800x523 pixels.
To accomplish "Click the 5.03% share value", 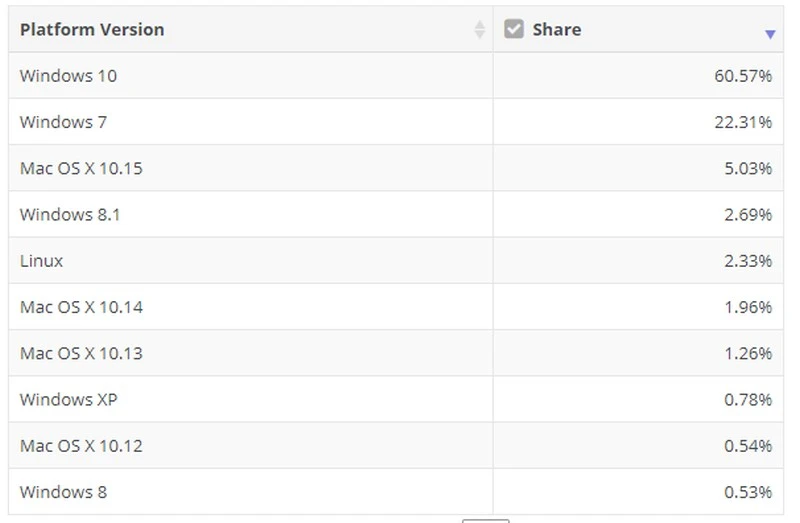I will (x=748, y=168).
